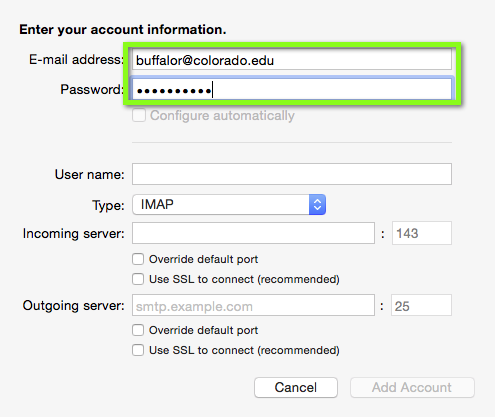This screenshot has width=495, height=417.
Task: Enable Use SSL to connect for outgoing server
Action: (x=138, y=350)
